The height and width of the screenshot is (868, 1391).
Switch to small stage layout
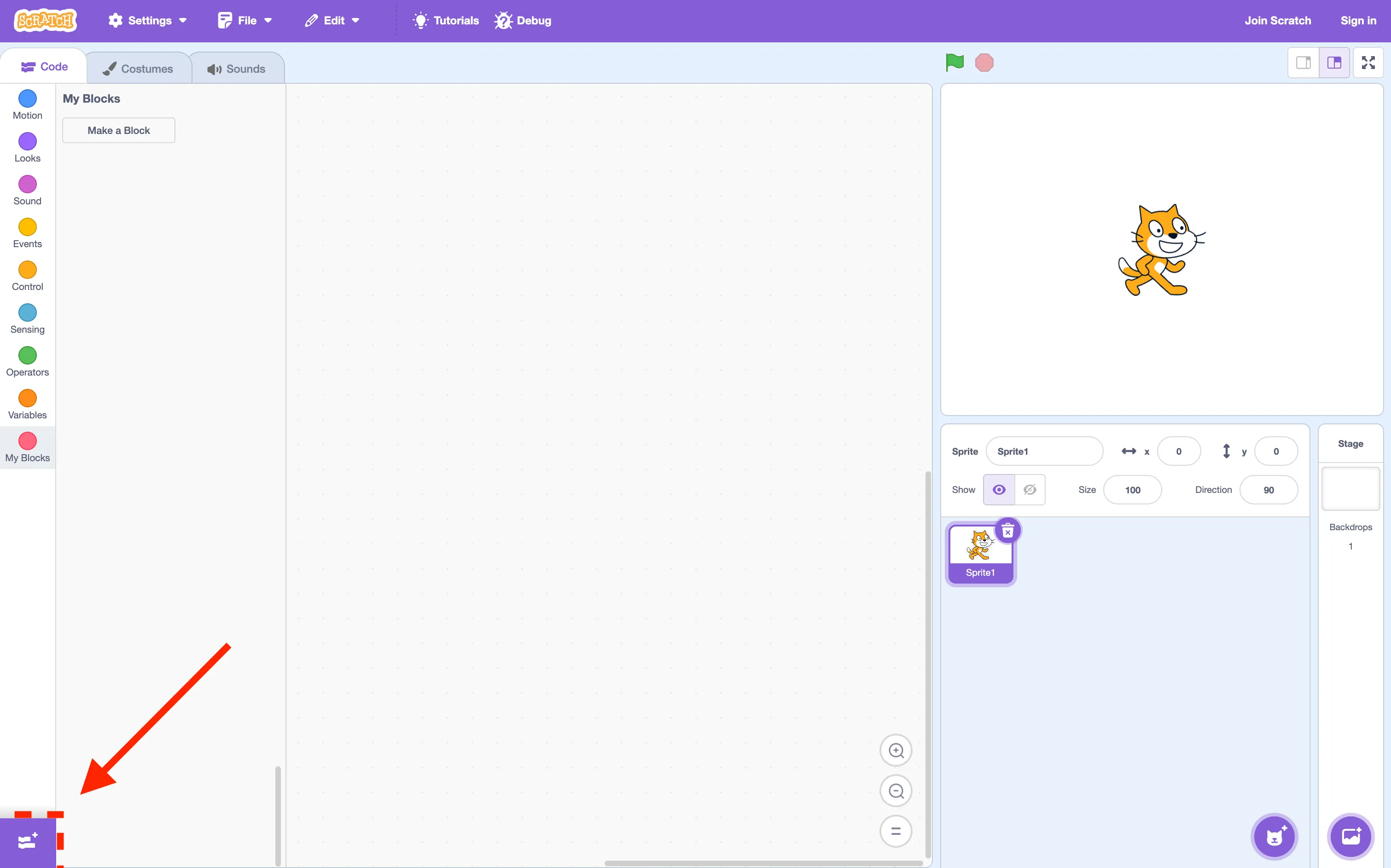1304,63
